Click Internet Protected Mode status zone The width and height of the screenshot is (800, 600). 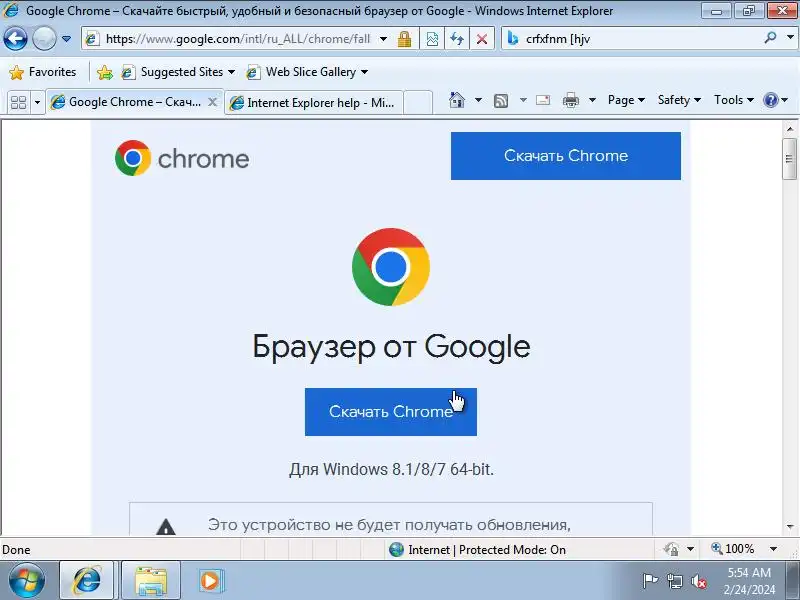click(x=478, y=549)
